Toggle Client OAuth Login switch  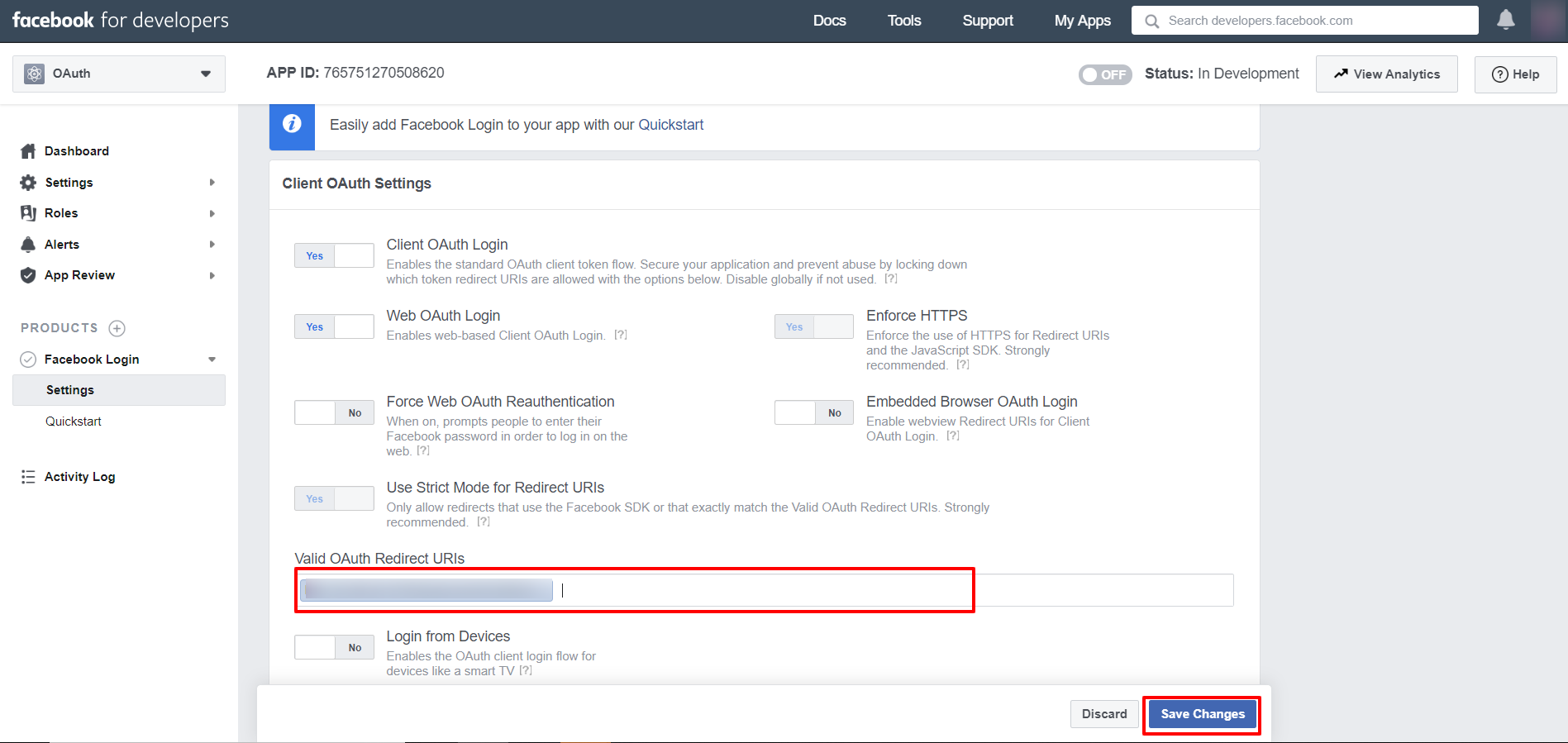[334, 256]
